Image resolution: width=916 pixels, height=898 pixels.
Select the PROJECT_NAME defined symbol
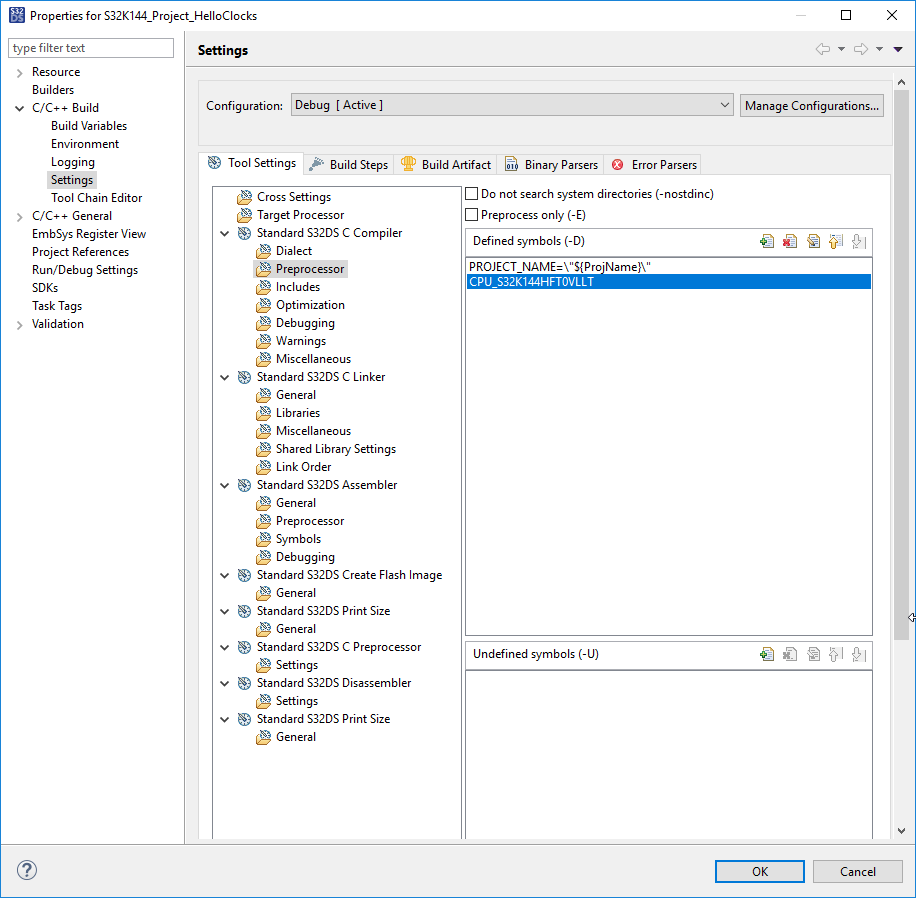(669, 267)
